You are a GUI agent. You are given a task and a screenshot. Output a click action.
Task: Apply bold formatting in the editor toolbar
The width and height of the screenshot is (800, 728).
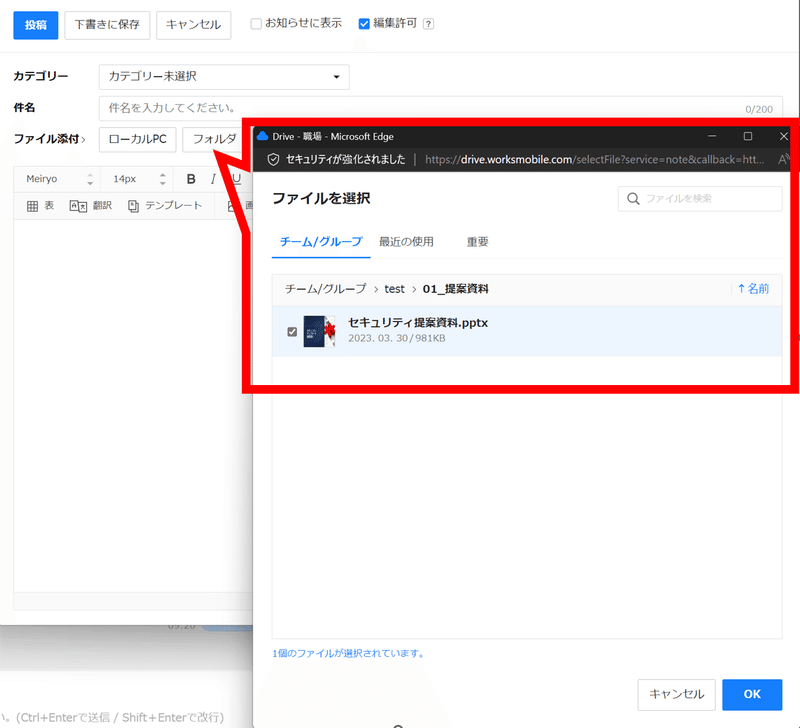coord(190,179)
